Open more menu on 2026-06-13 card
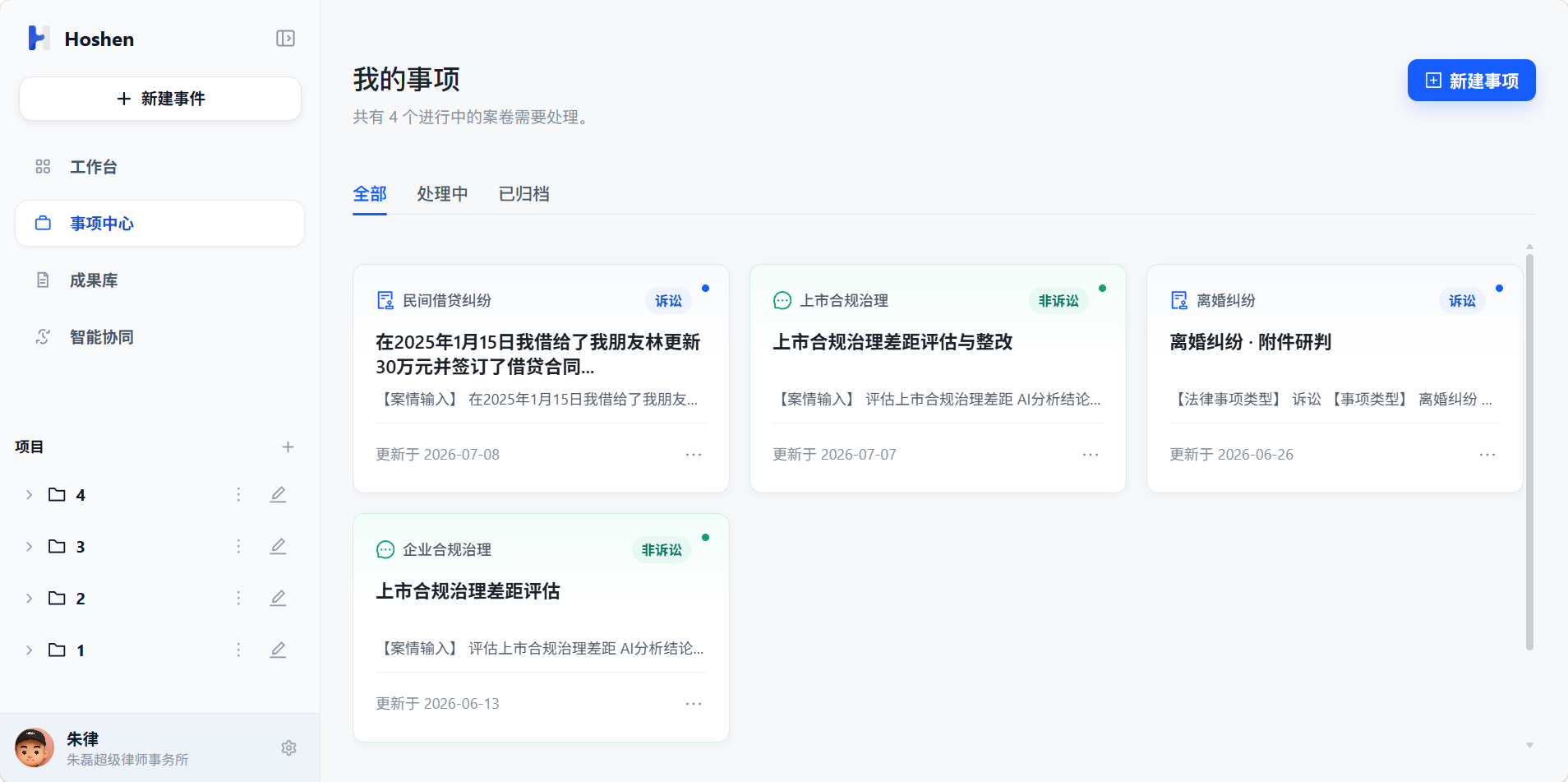 click(694, 704)
